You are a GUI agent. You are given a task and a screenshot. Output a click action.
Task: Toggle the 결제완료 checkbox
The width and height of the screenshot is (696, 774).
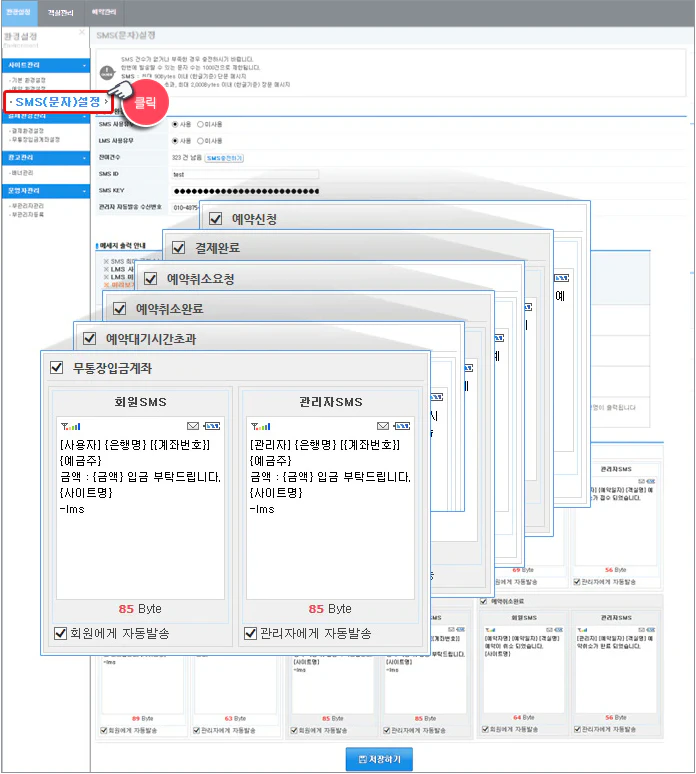coord(178,248)
